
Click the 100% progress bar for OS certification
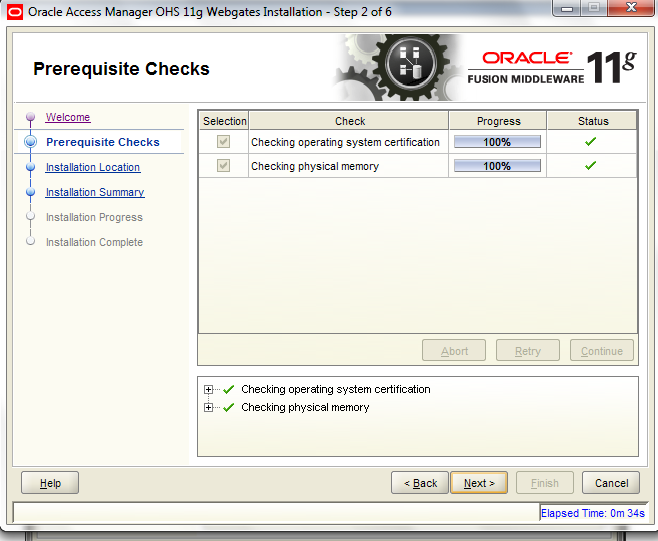497,142
